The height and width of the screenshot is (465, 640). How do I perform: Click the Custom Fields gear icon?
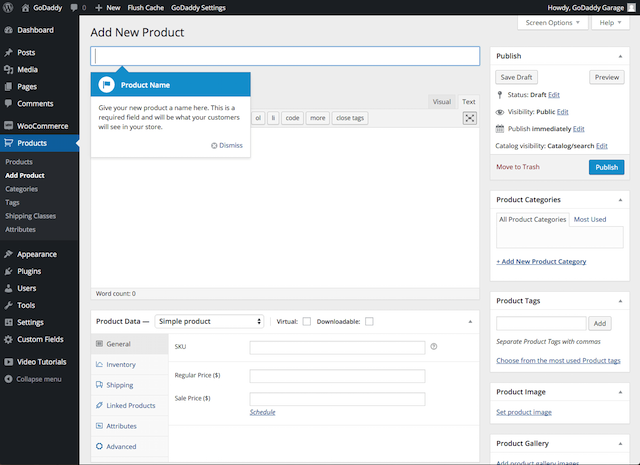point(8,339)
